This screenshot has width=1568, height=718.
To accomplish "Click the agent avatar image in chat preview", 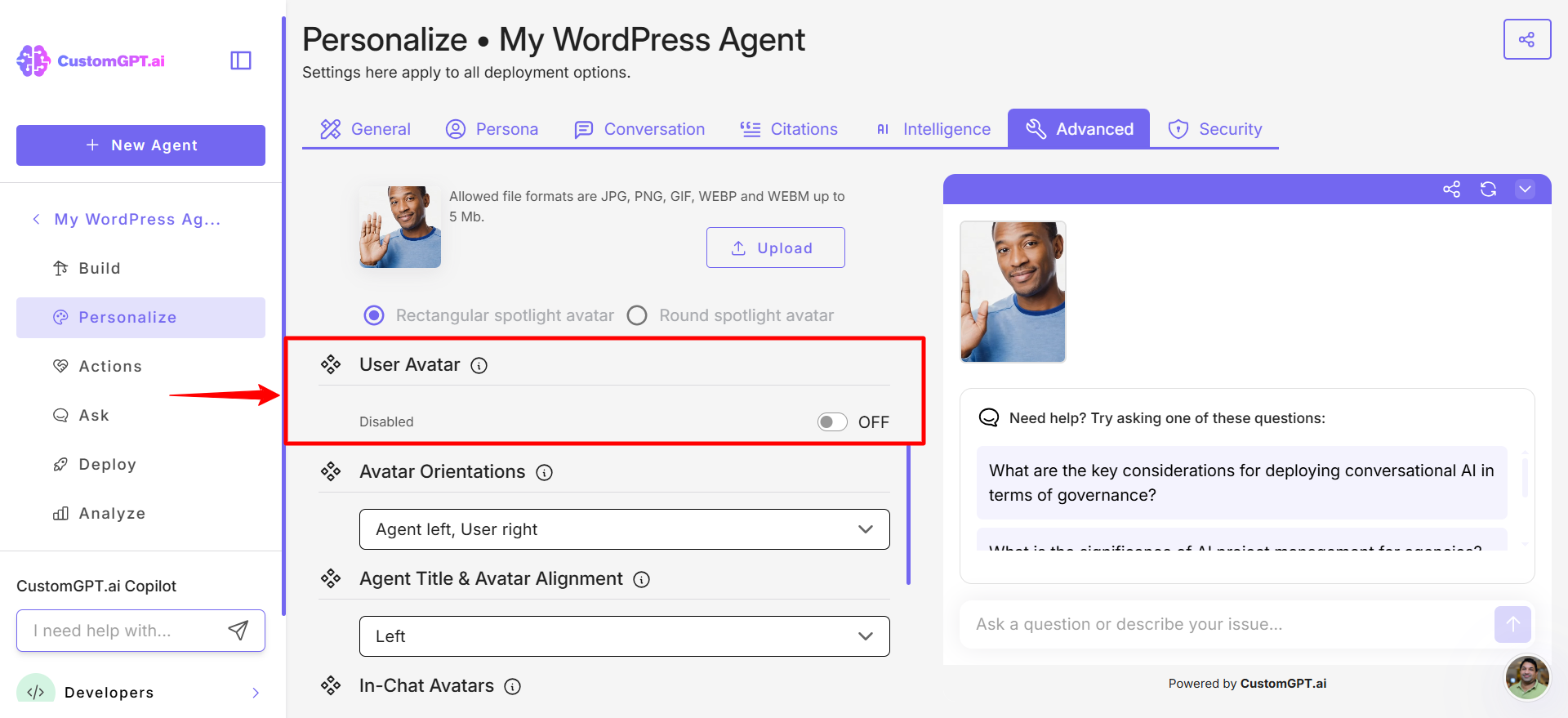I will pos(1013,292).
